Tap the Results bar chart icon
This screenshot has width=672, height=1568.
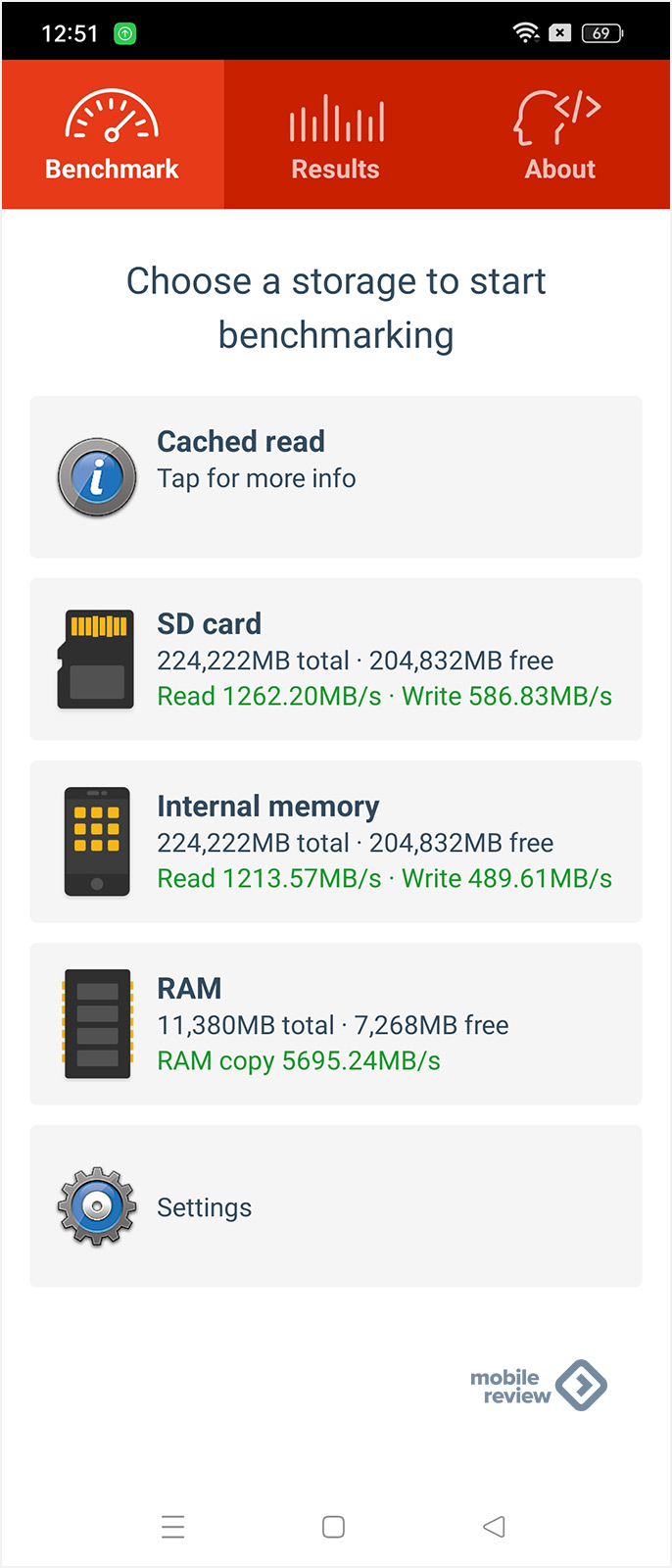pyautogui.click(x=336, y=120)
